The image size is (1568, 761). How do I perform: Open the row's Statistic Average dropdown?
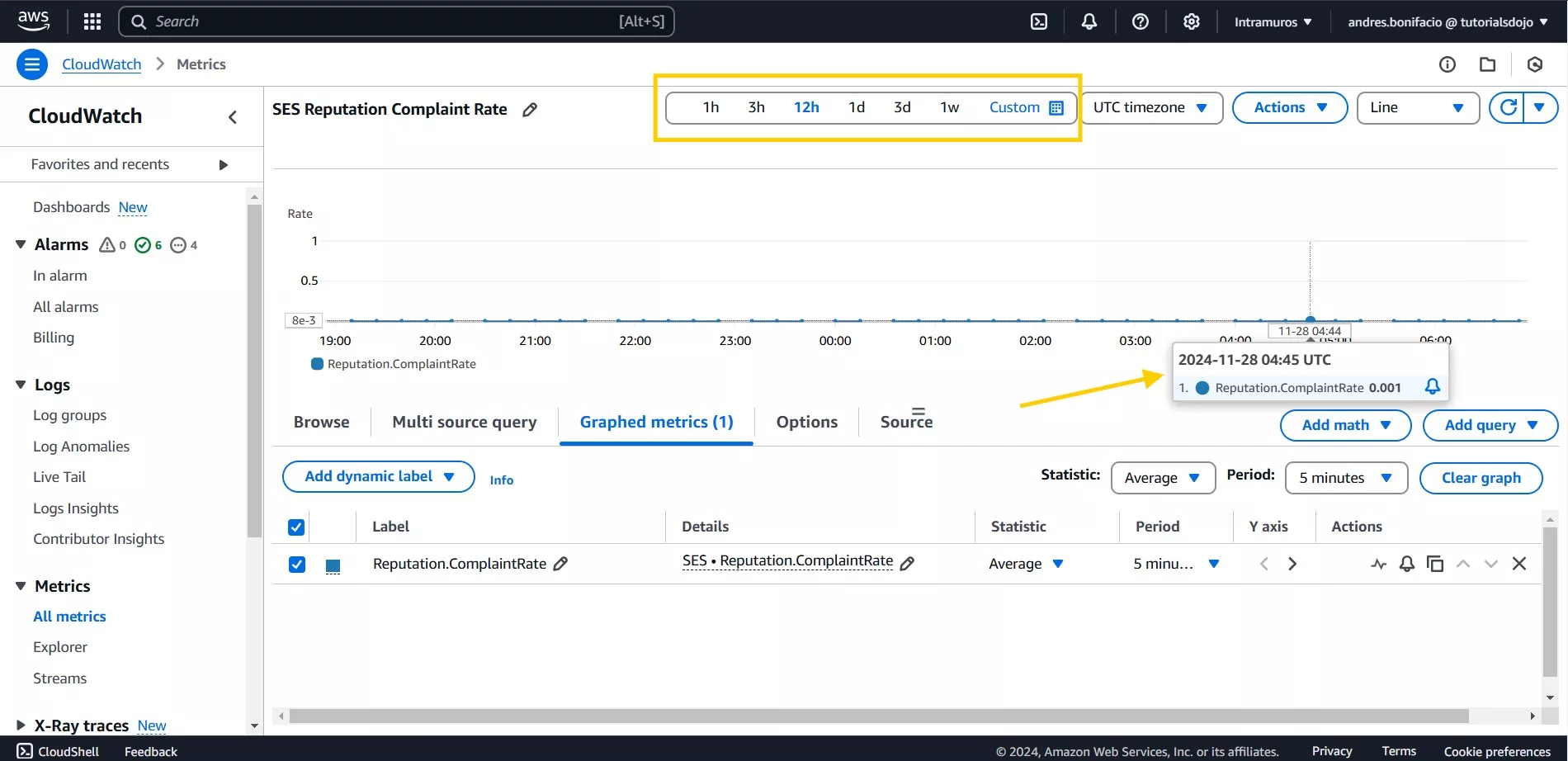1026,564
